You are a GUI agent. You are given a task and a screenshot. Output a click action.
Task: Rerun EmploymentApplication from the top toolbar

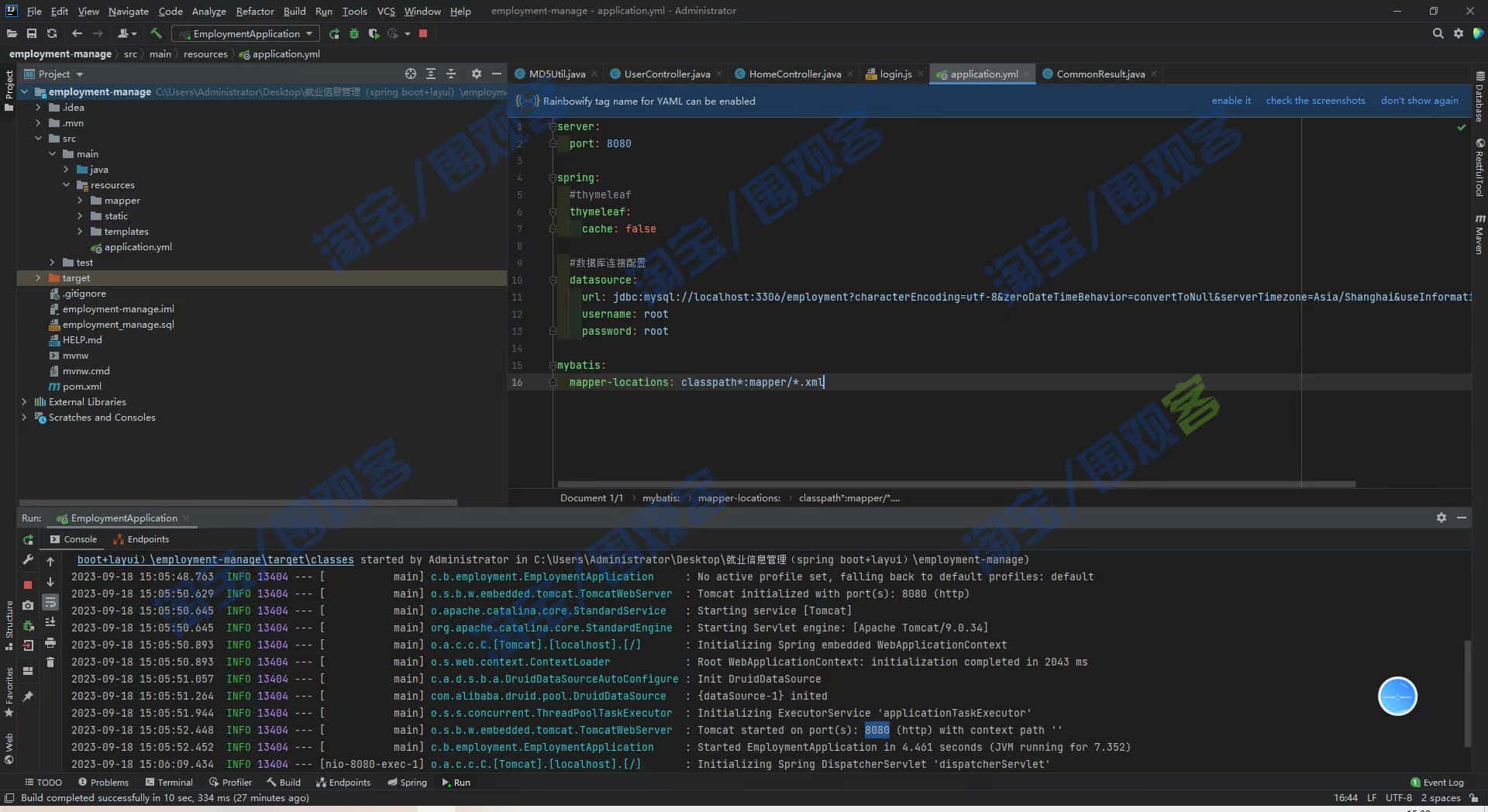[x=334, y=33]
